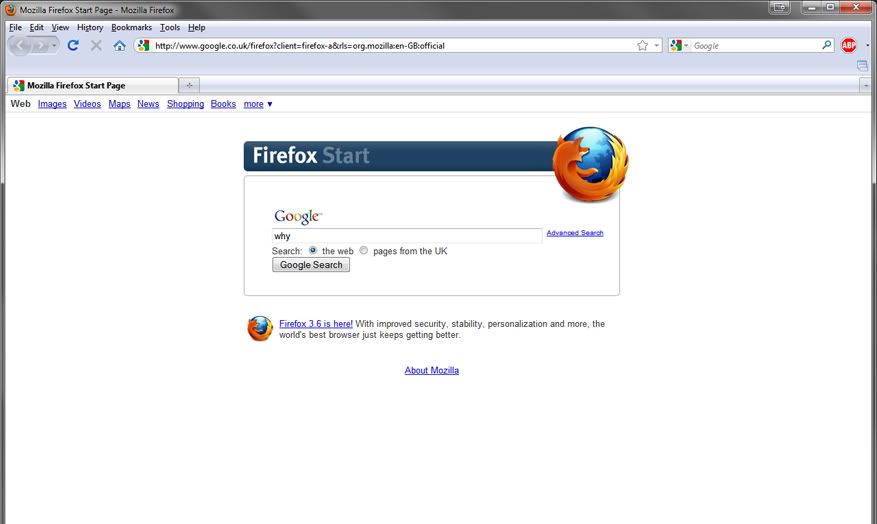Close the Firefox window
Image resolution: width=877 pixels, height=524 pixels.
pos(856,7)
